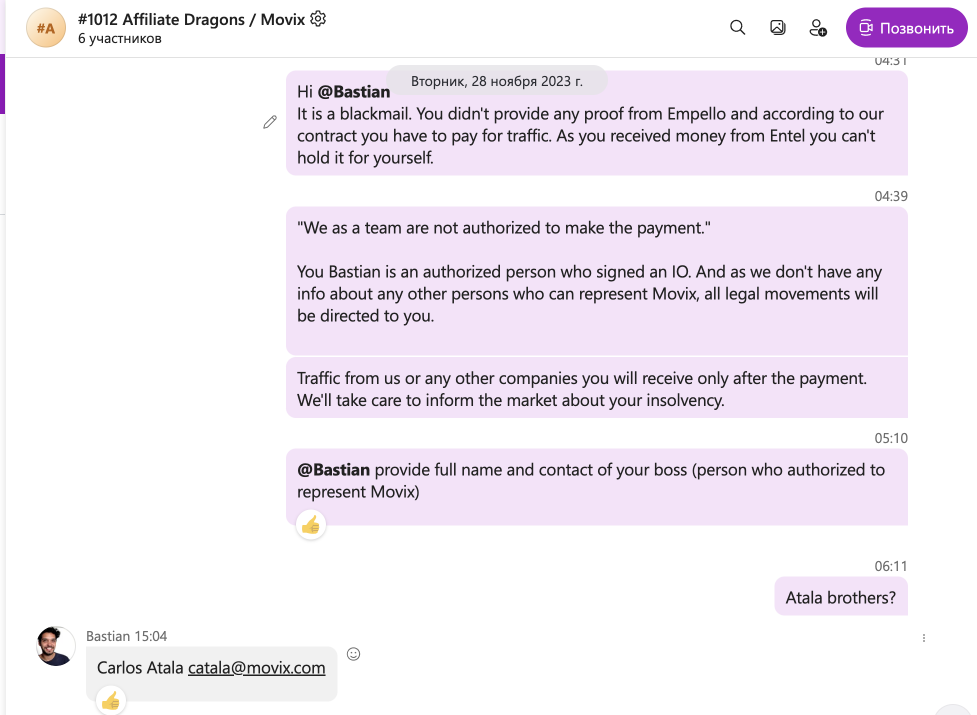The width and height of the screenshot is (977, 715).
Task: Click the @Bastian mention in the Hi message
Action: [353, 92]
